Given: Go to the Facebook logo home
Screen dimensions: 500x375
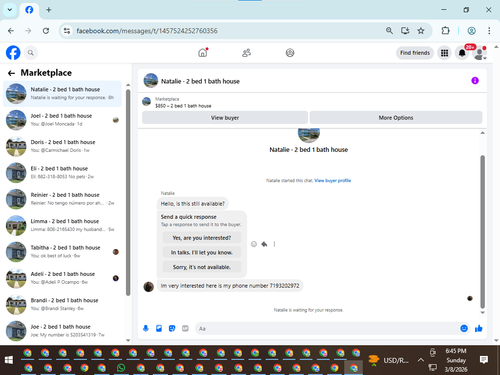Looking at the screenshot, I should 13,53.
